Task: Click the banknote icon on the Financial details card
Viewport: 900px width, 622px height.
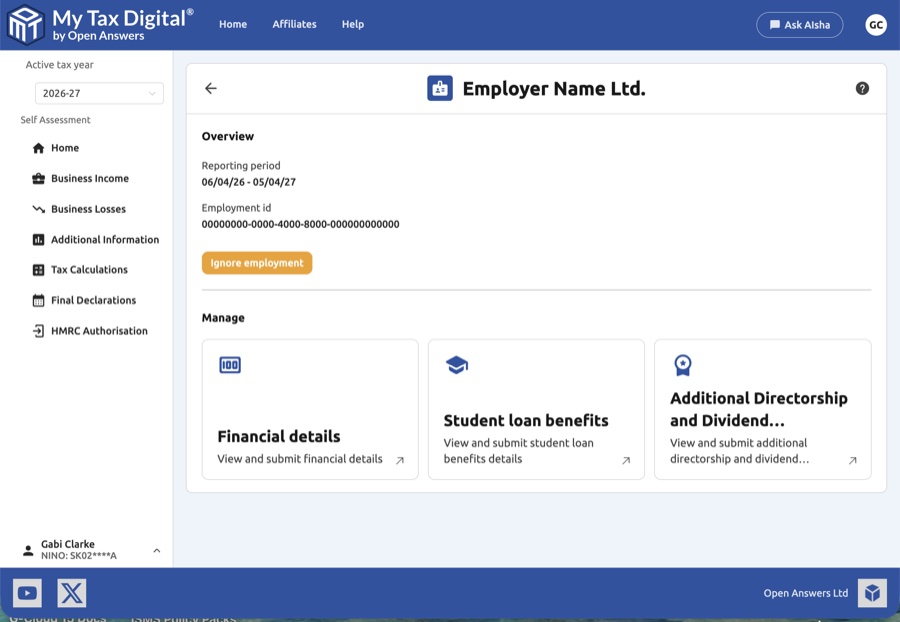Action: (229, 365)
